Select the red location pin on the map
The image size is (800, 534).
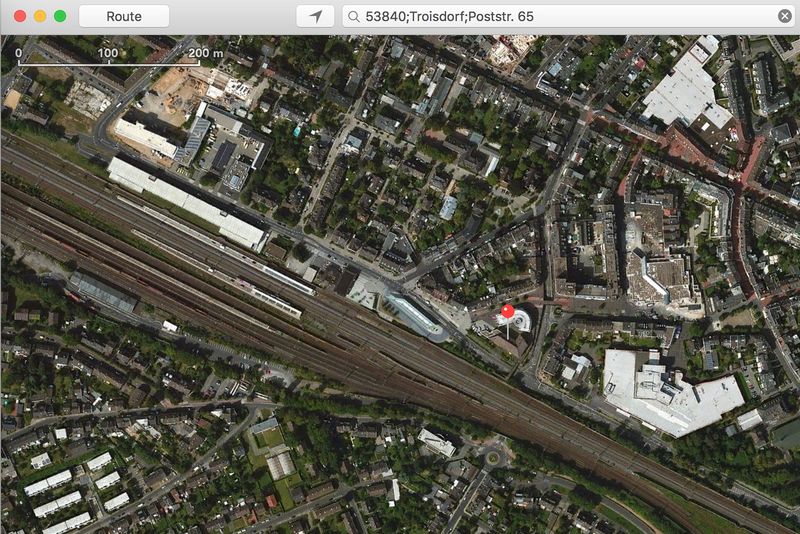coord(507,313)
